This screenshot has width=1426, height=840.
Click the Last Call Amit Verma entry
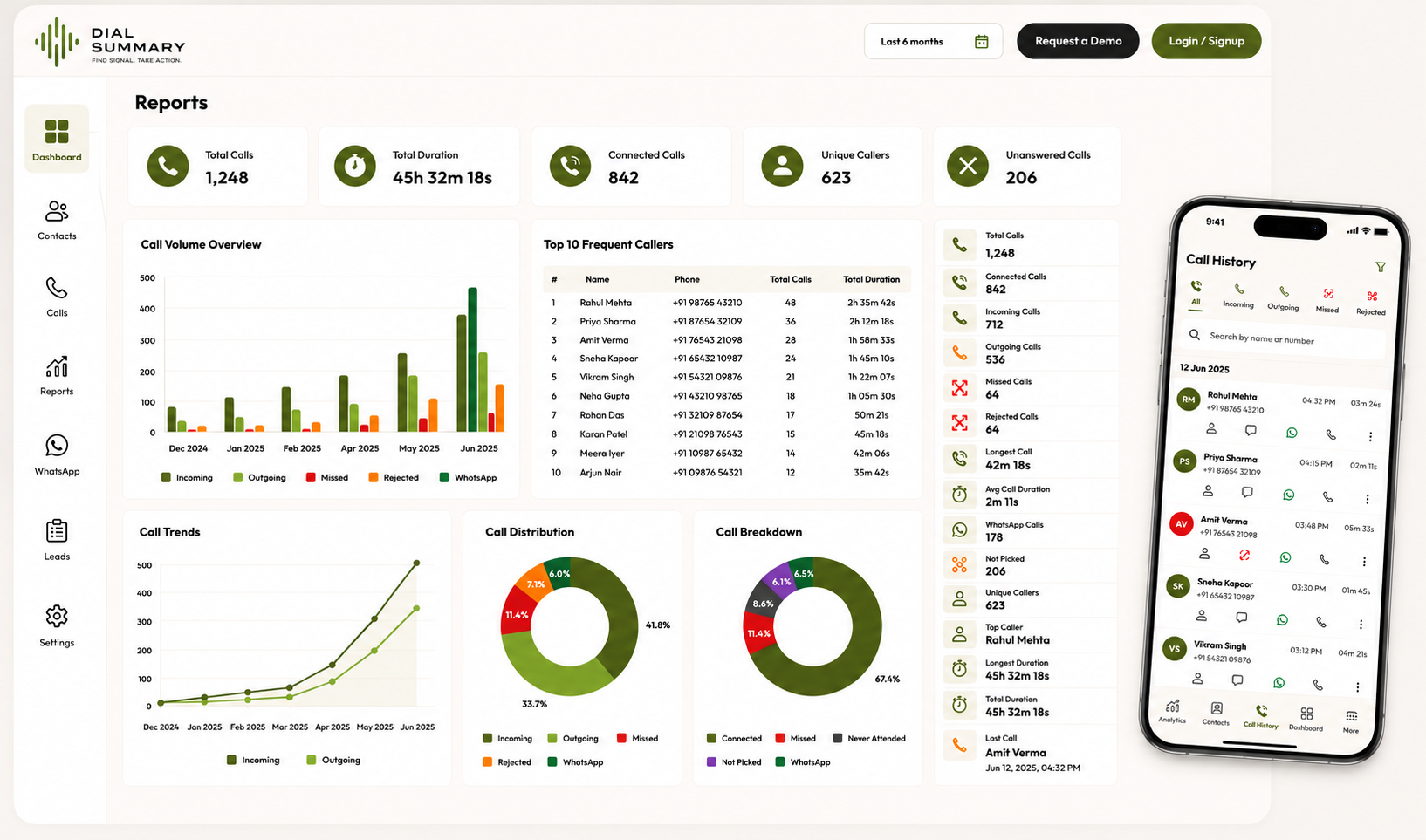click(x=1030, y=754)
